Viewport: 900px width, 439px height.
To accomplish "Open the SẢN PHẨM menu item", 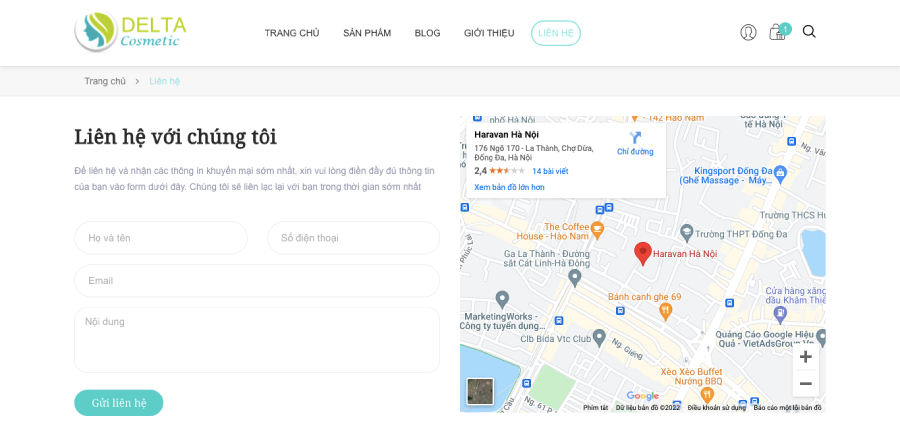I will 367,33.
